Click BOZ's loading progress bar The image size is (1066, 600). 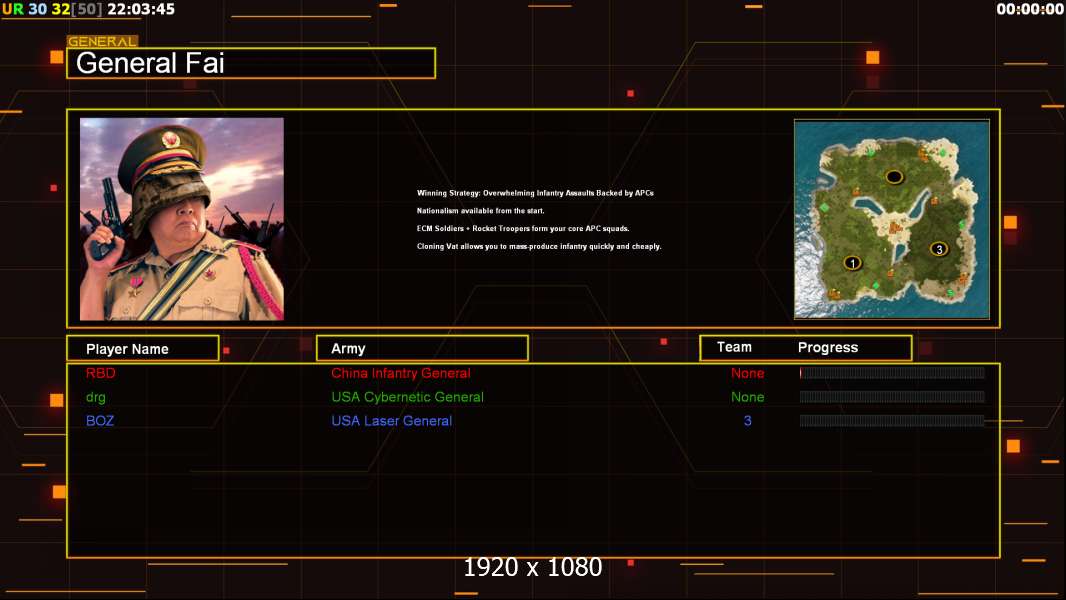point(892,421)
